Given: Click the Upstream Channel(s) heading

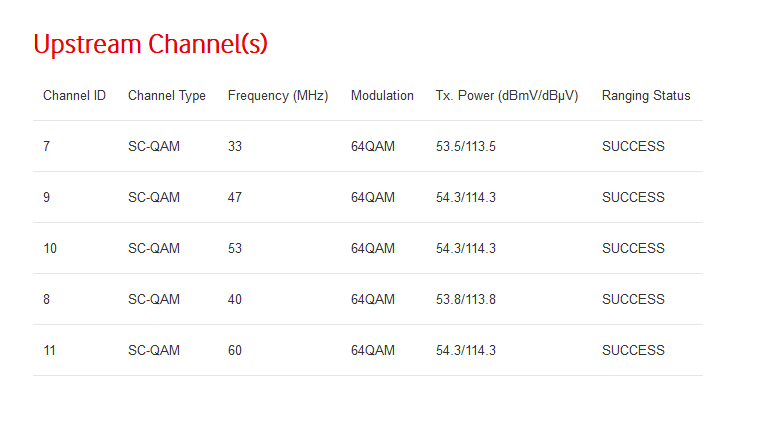Looking at the screenshot, I should coord(150,44).
